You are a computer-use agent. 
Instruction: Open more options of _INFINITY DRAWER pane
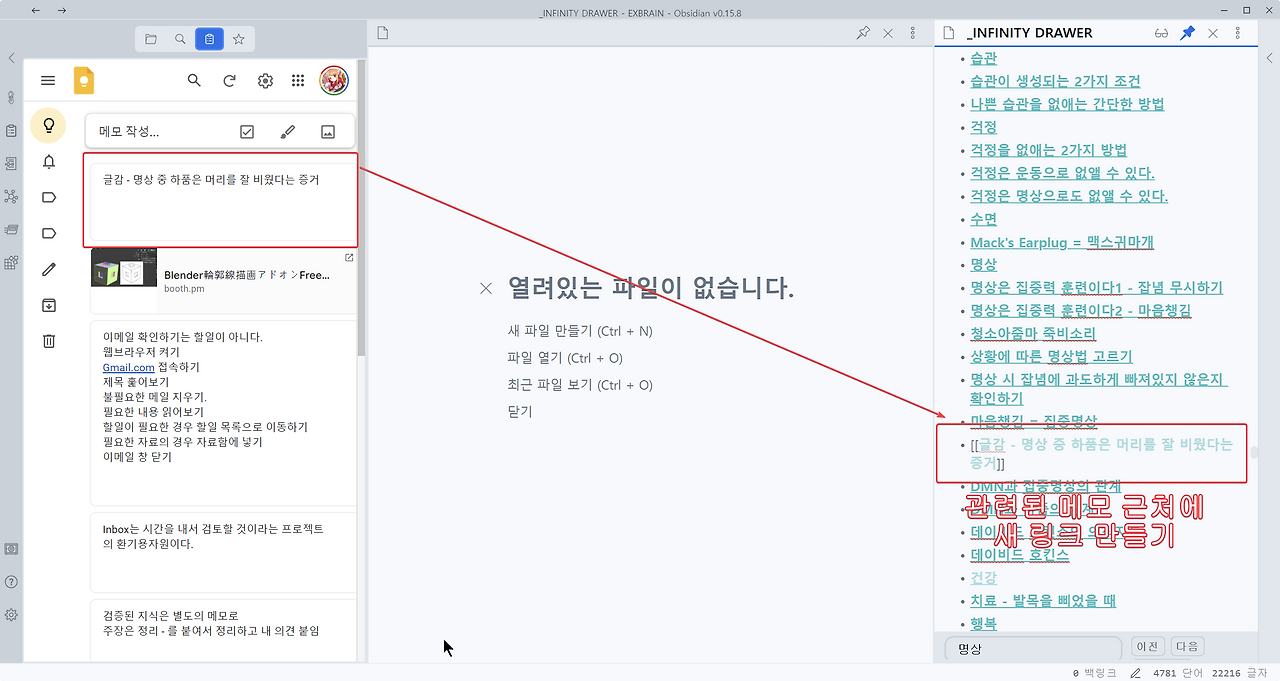[1238, 33]
